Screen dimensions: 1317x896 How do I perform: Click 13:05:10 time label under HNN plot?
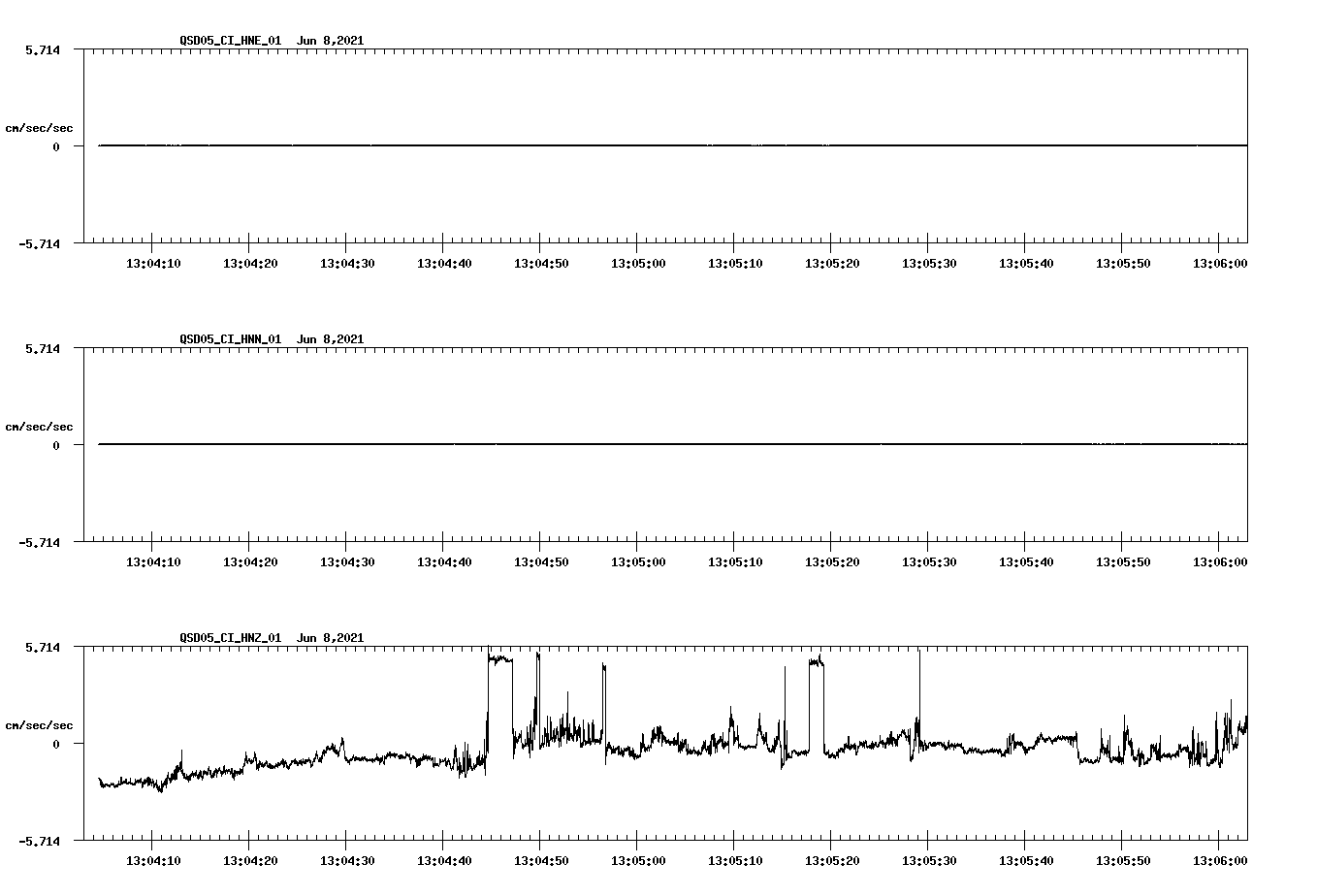coord(735,562)
